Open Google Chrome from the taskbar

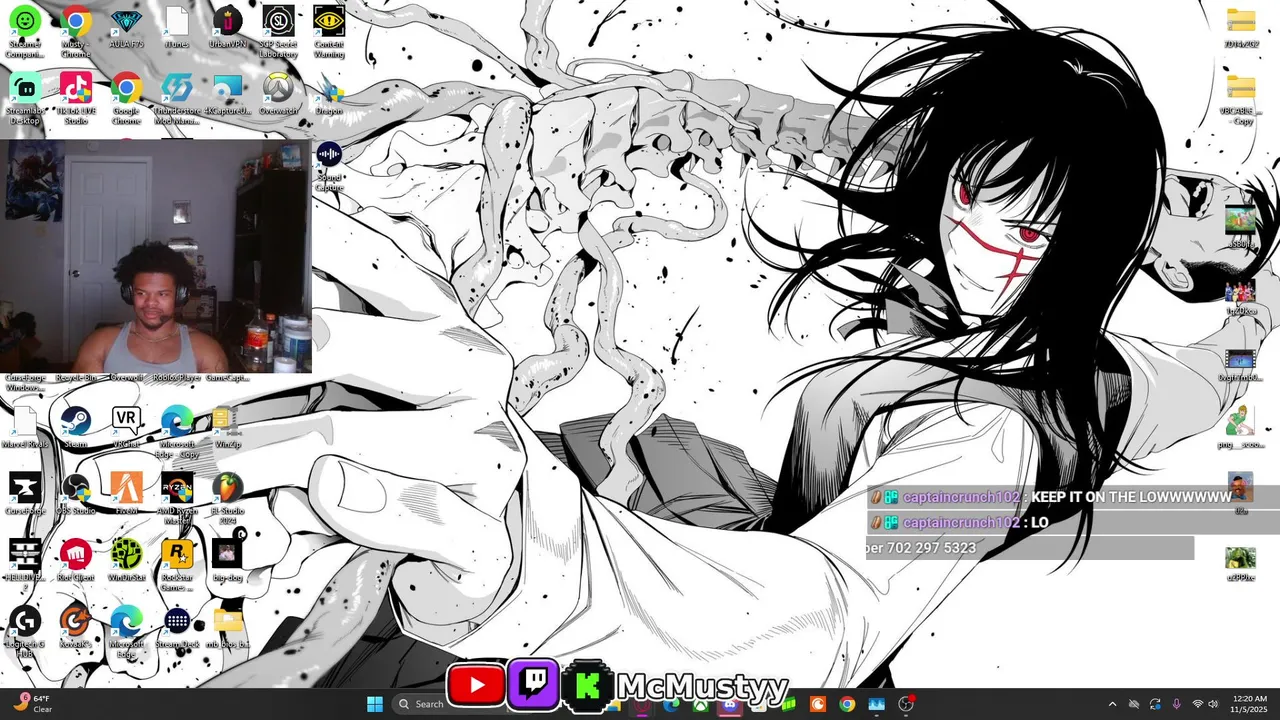click(847, 704)
